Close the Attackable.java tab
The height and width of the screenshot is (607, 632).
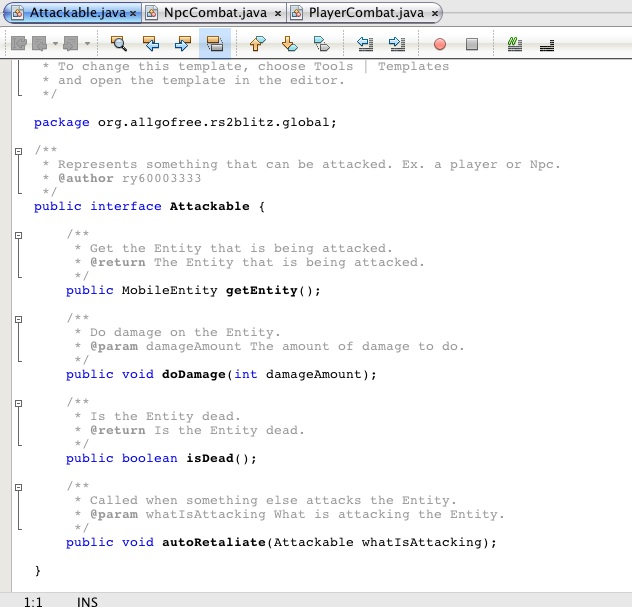pos(133,14)
